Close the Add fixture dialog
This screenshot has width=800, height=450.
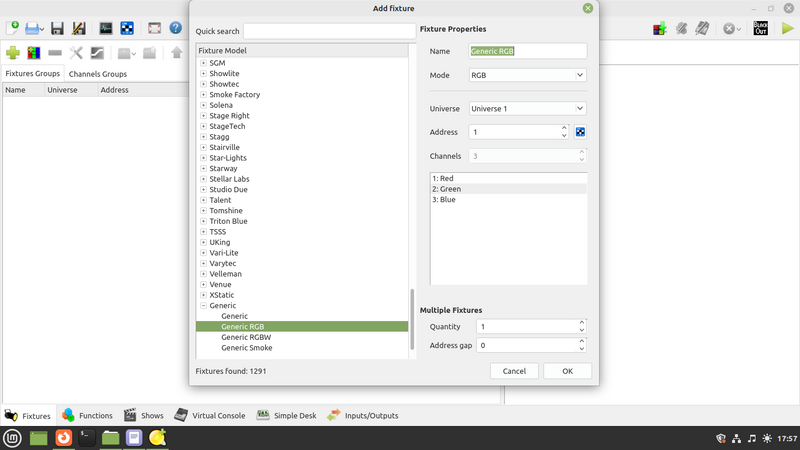point(588,8)
